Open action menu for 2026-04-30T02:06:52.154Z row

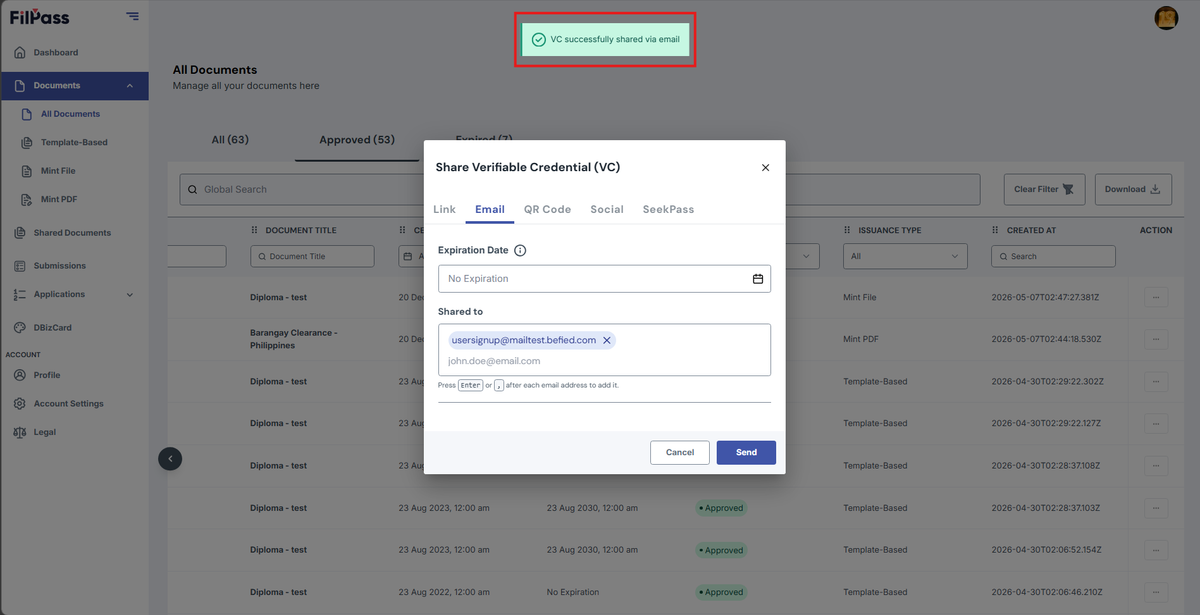point(1156,550)
